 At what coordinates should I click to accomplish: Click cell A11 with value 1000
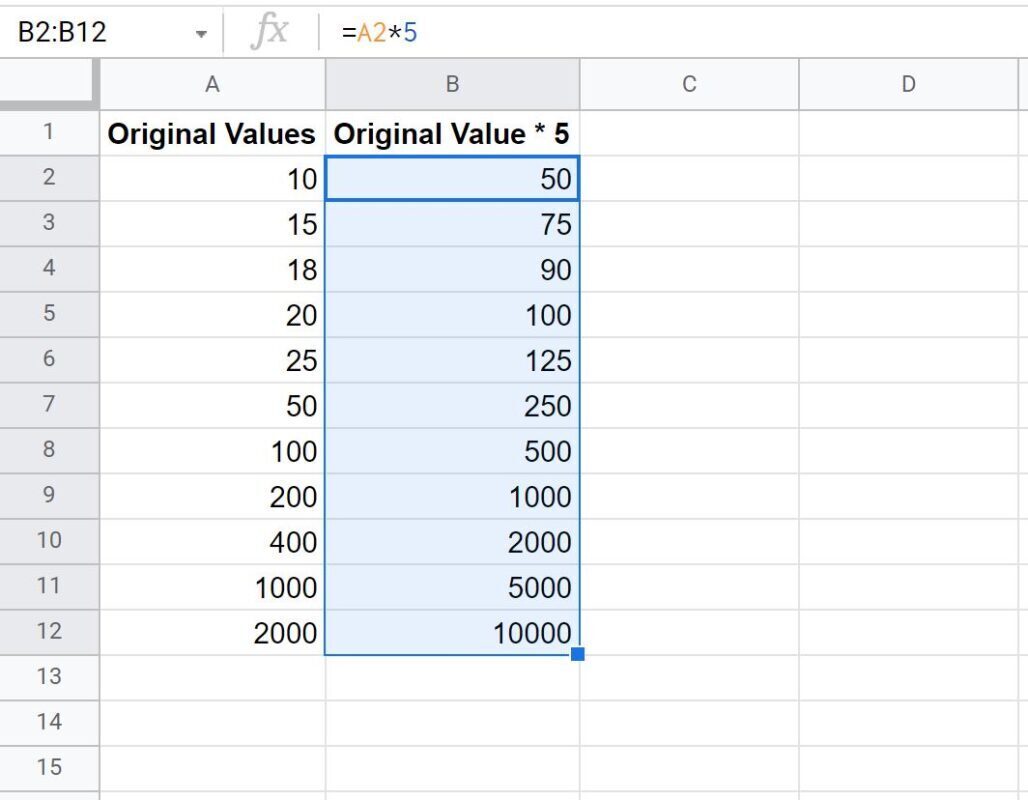[x=212, y=587]
